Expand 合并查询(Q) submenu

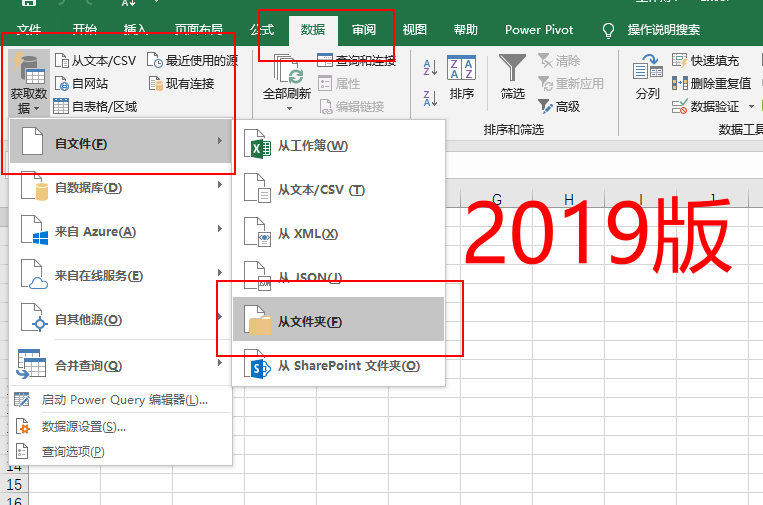tap(121, 365)
